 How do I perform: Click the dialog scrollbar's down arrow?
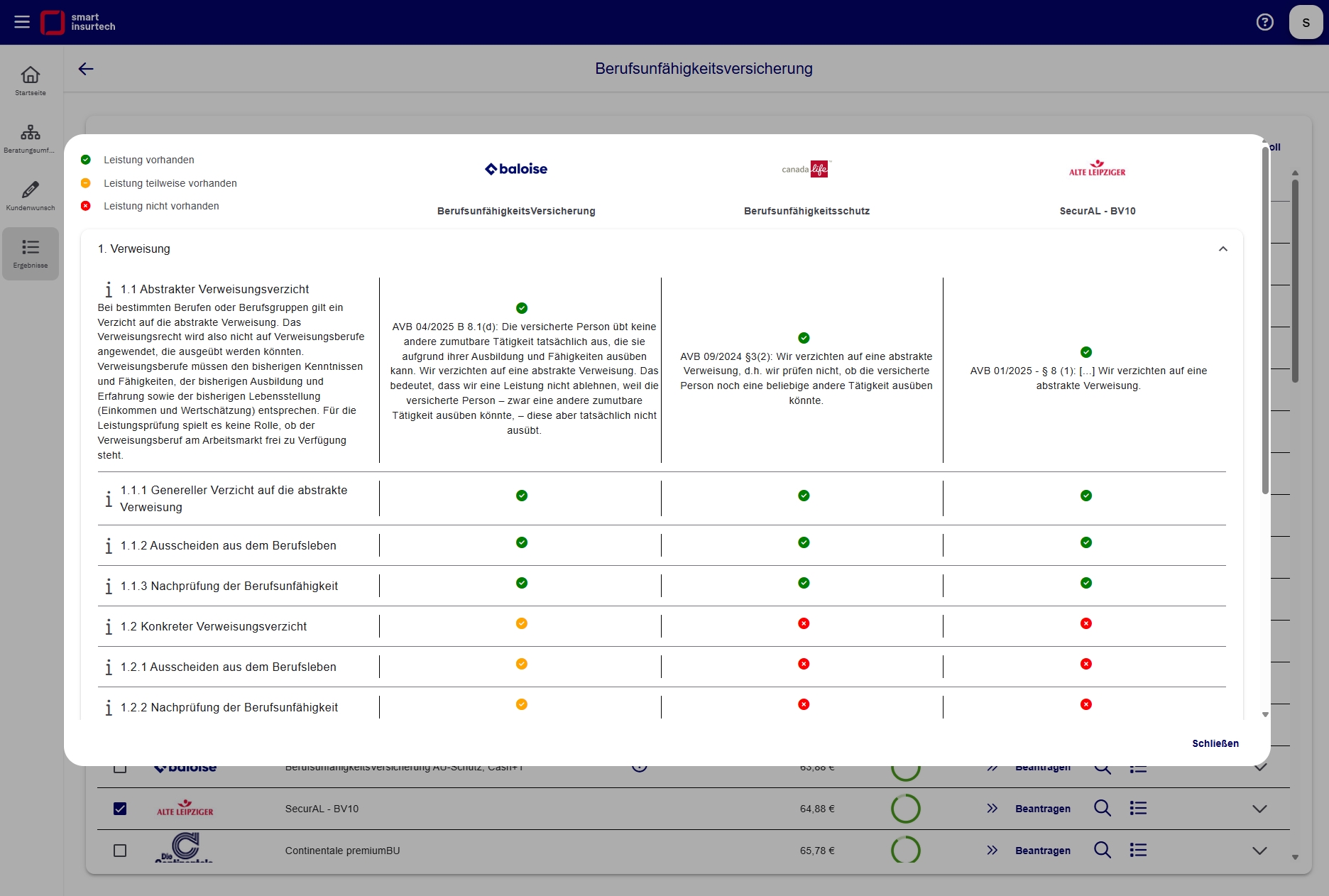point(1265,715)
